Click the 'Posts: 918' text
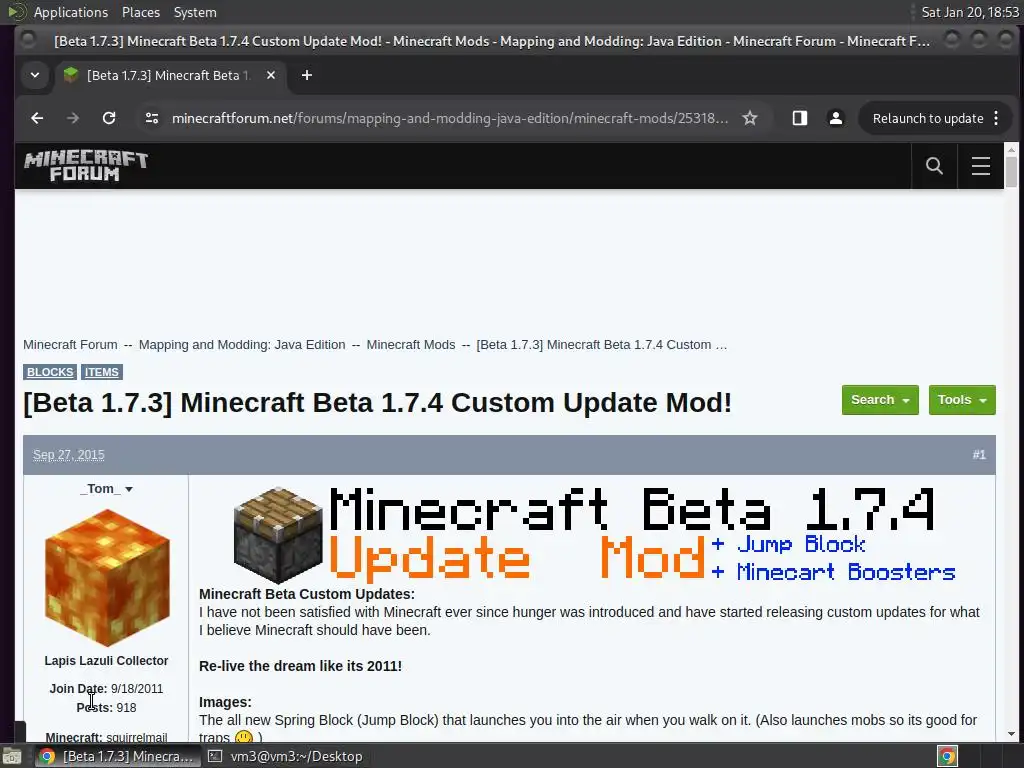This screenshot has height=768, width=1024. click(x=106, y=708)
